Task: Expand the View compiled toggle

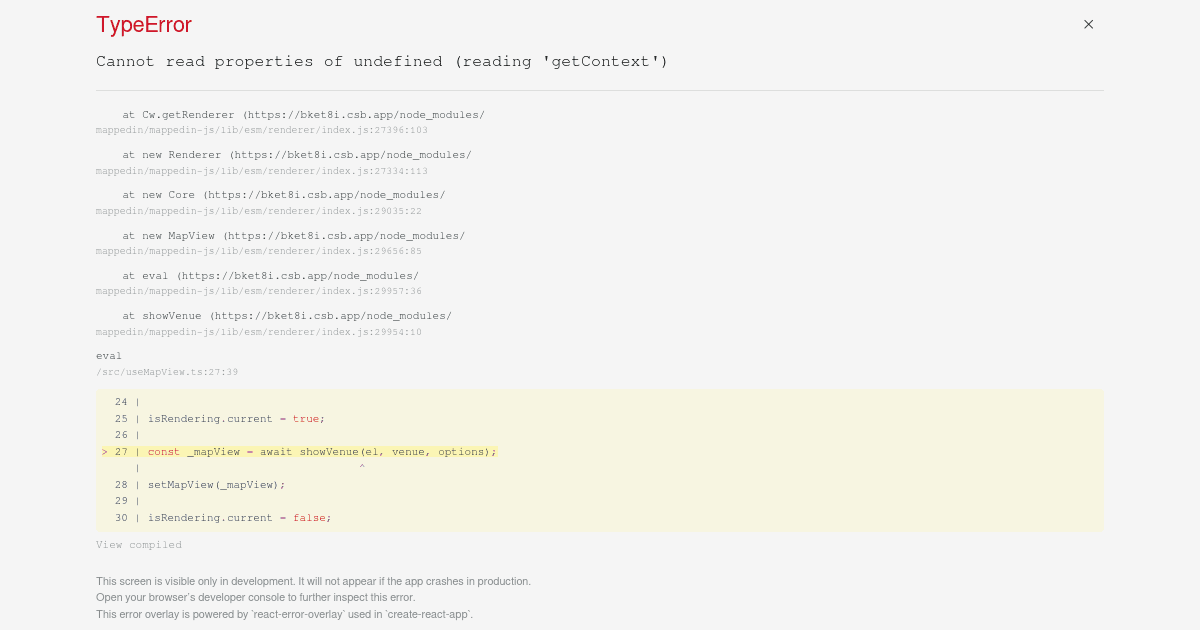Action: click(139, 545)
